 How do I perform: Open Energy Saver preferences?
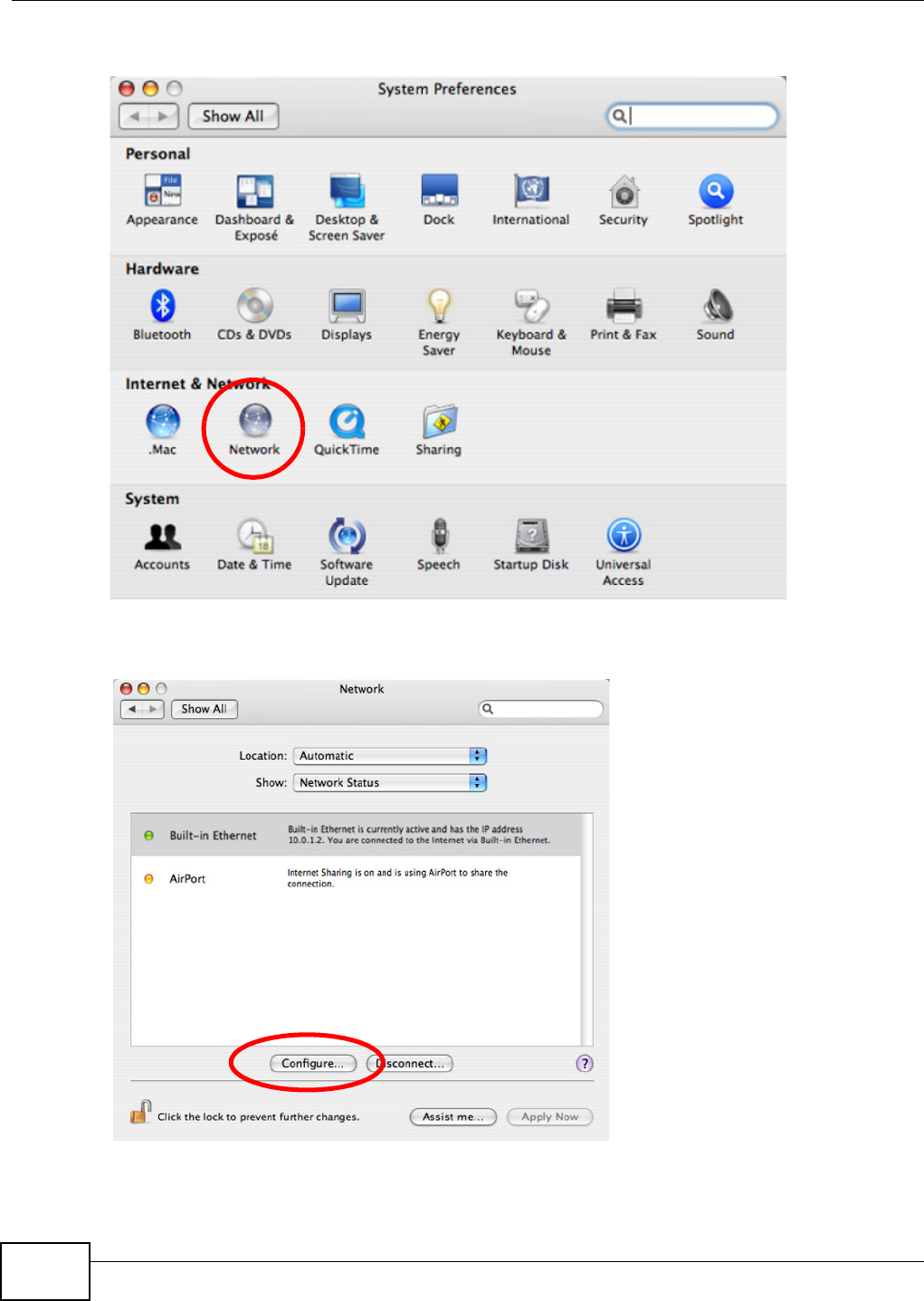click(x=439, y=322)
